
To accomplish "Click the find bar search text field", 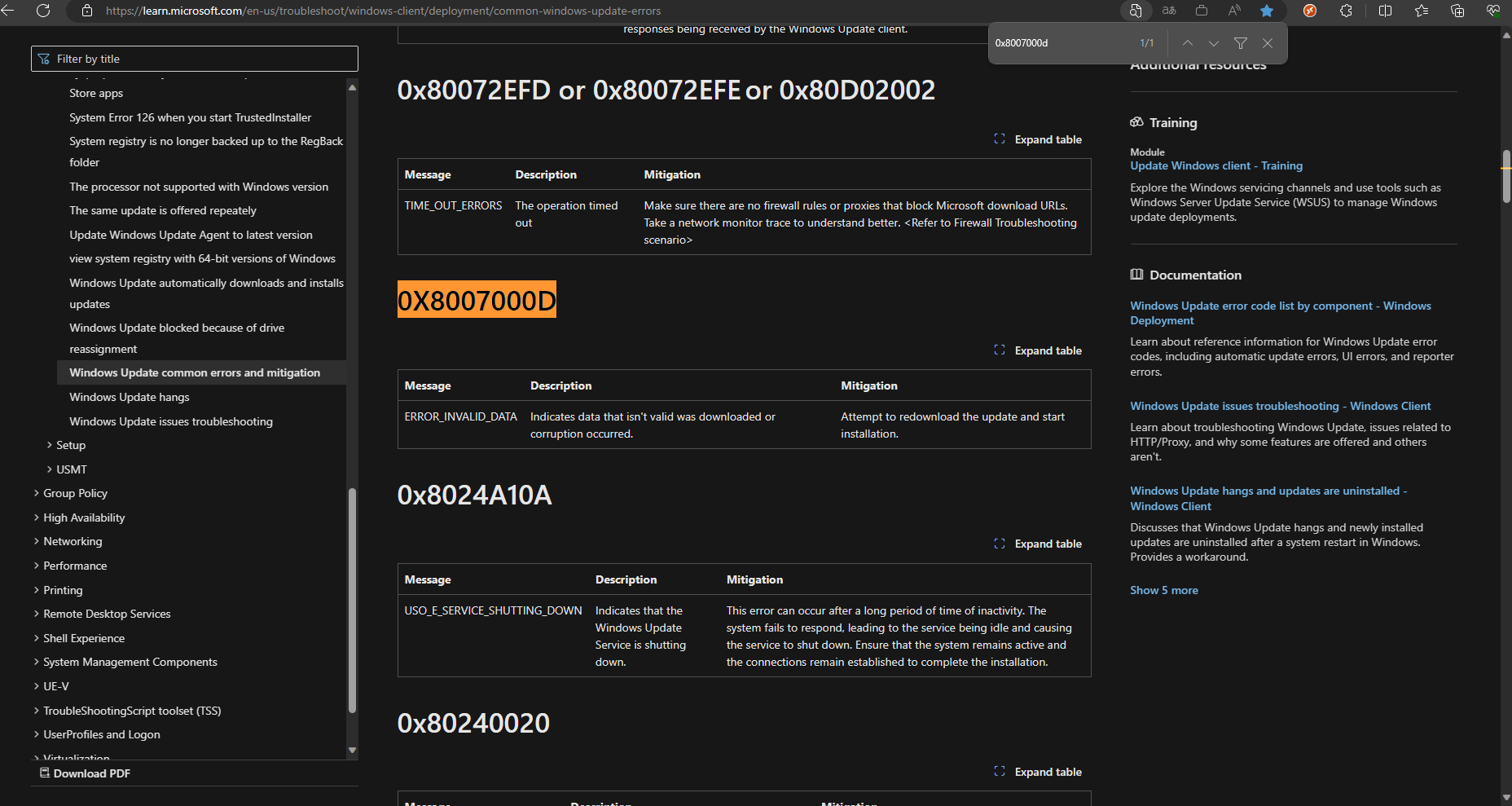I will click(1063, 43).
